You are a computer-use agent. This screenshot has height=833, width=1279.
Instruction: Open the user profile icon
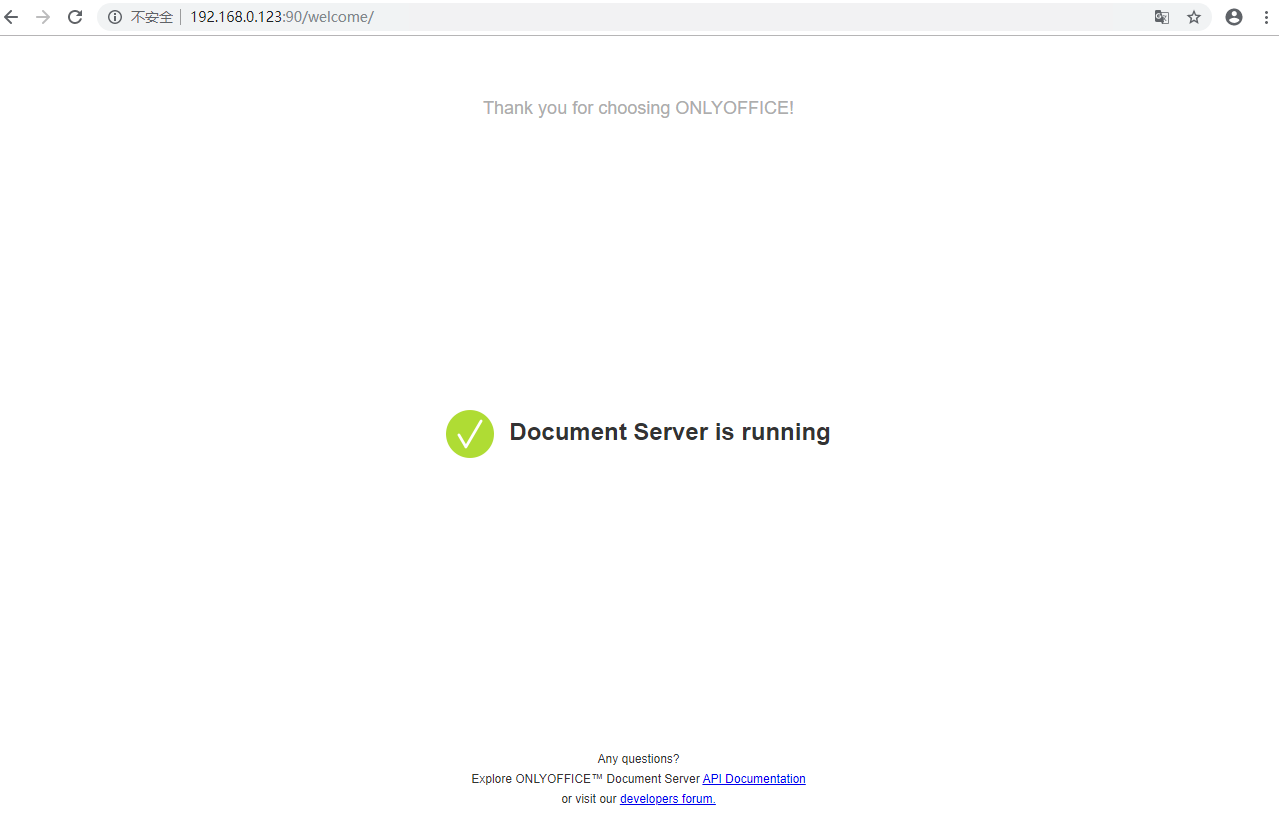(1234, 17)
